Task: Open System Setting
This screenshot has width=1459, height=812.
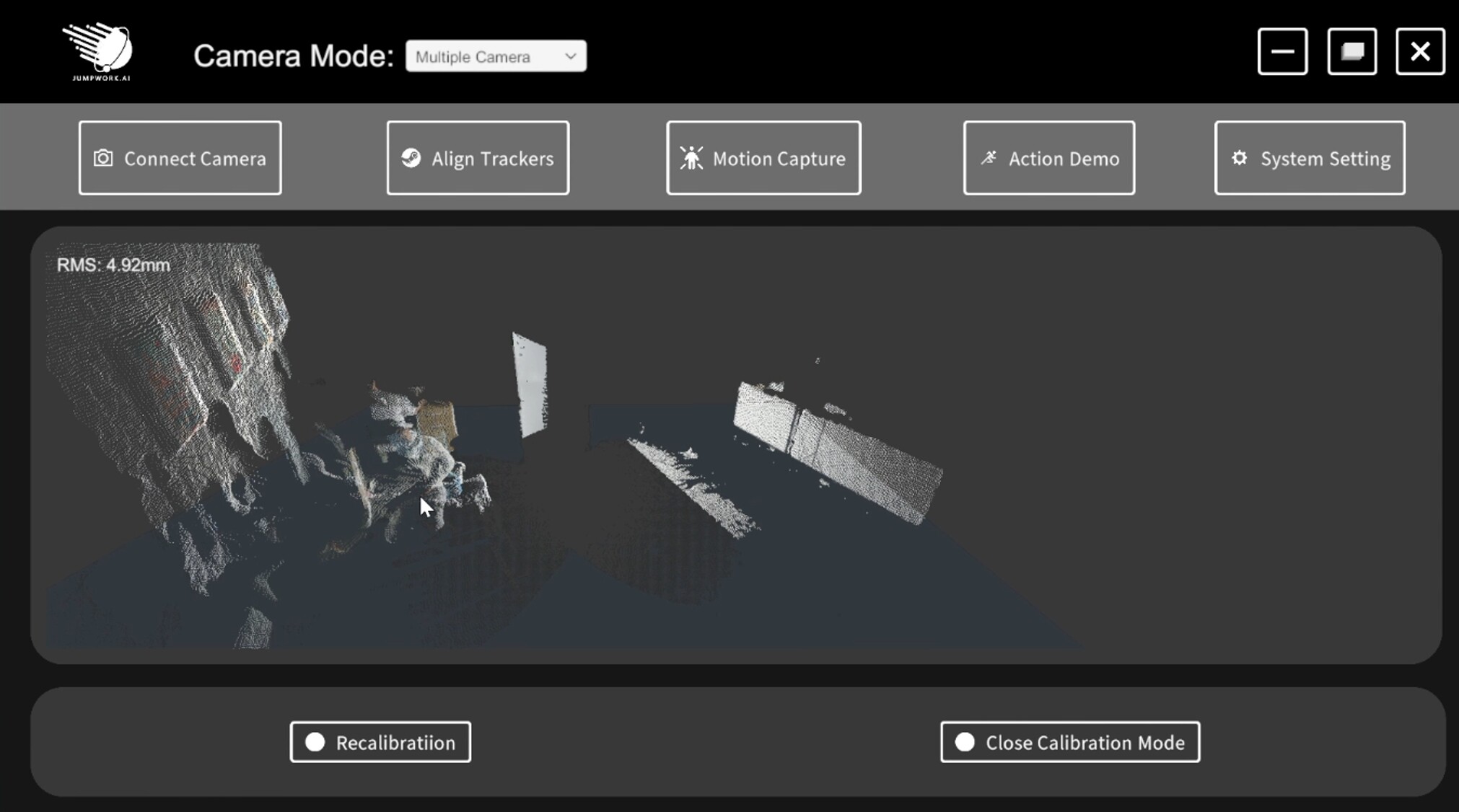Action: tap(1309, 158)
